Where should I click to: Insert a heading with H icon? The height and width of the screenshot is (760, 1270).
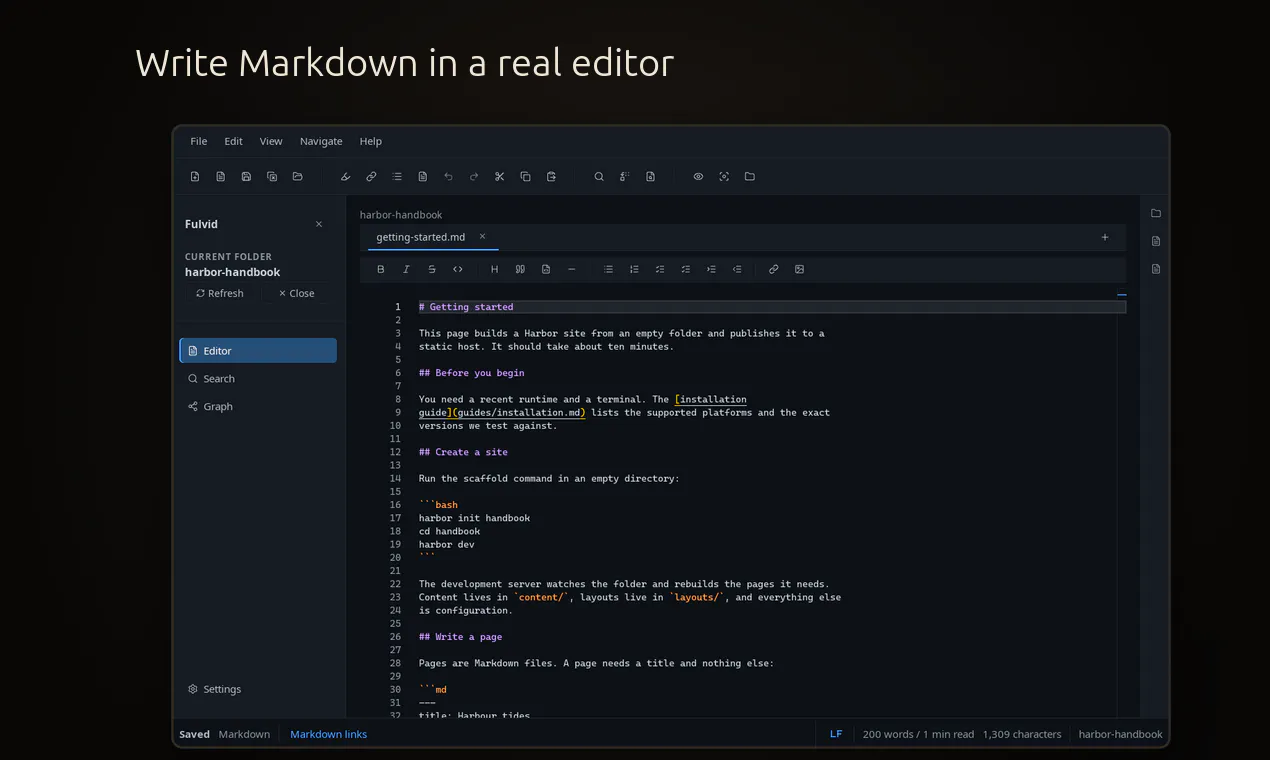[494, 269]
